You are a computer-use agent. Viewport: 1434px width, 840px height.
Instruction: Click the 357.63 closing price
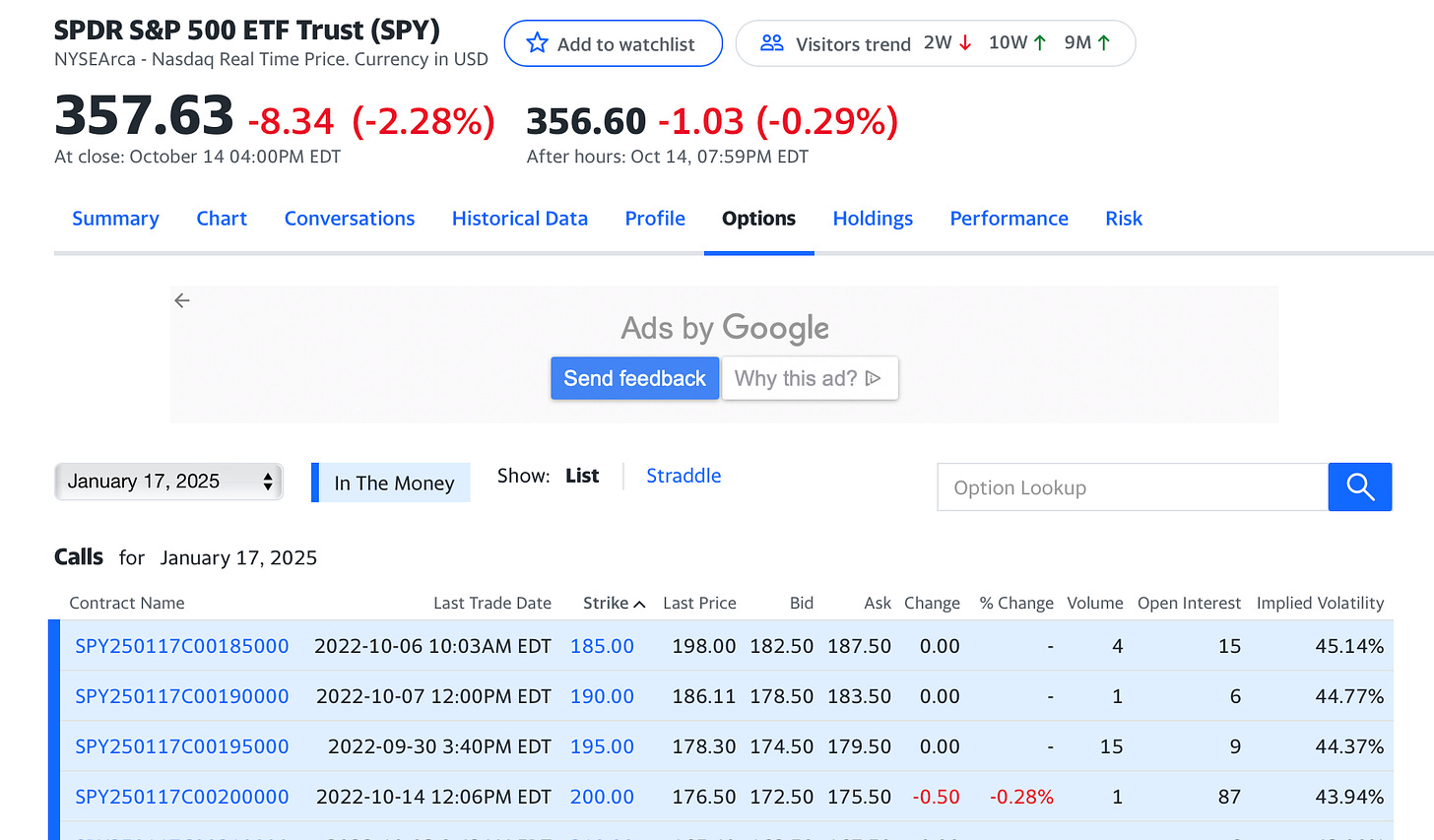coord(144,115)
